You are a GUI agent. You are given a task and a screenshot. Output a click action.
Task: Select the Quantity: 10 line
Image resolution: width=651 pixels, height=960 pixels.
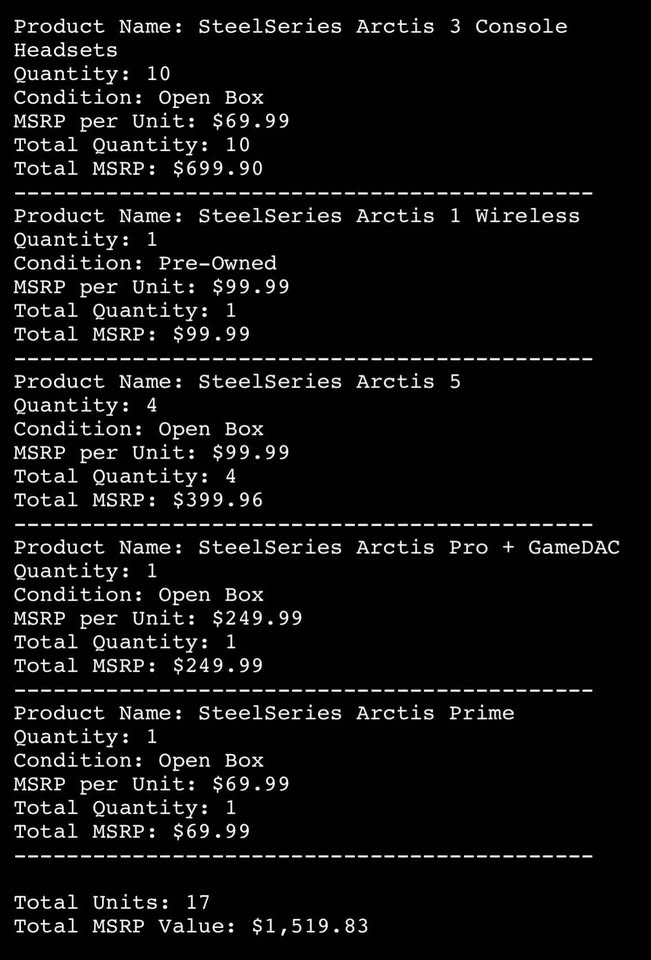[x=92, y=74]
